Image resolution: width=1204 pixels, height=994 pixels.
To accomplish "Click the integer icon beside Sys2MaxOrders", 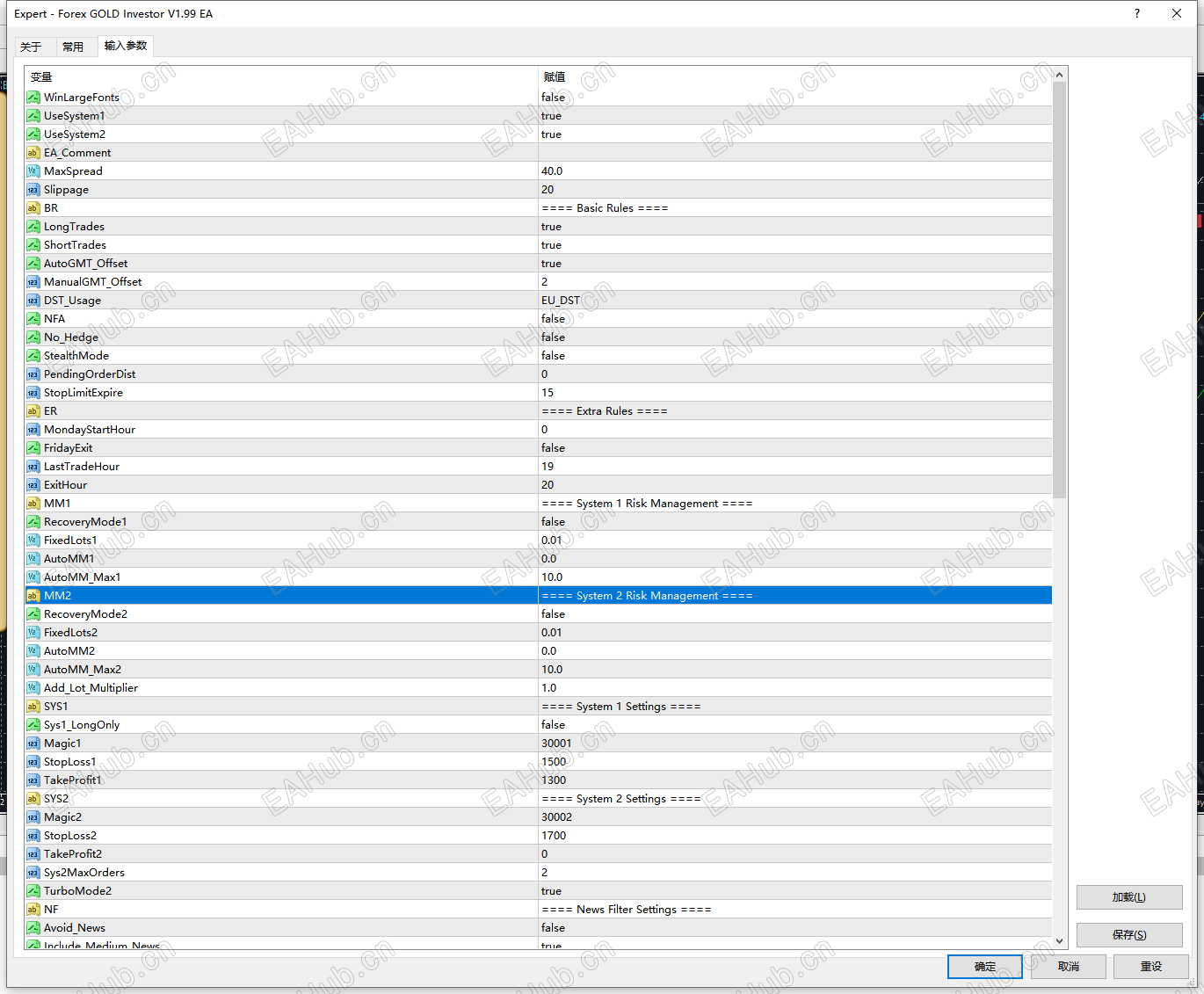I will coord(33,873).
